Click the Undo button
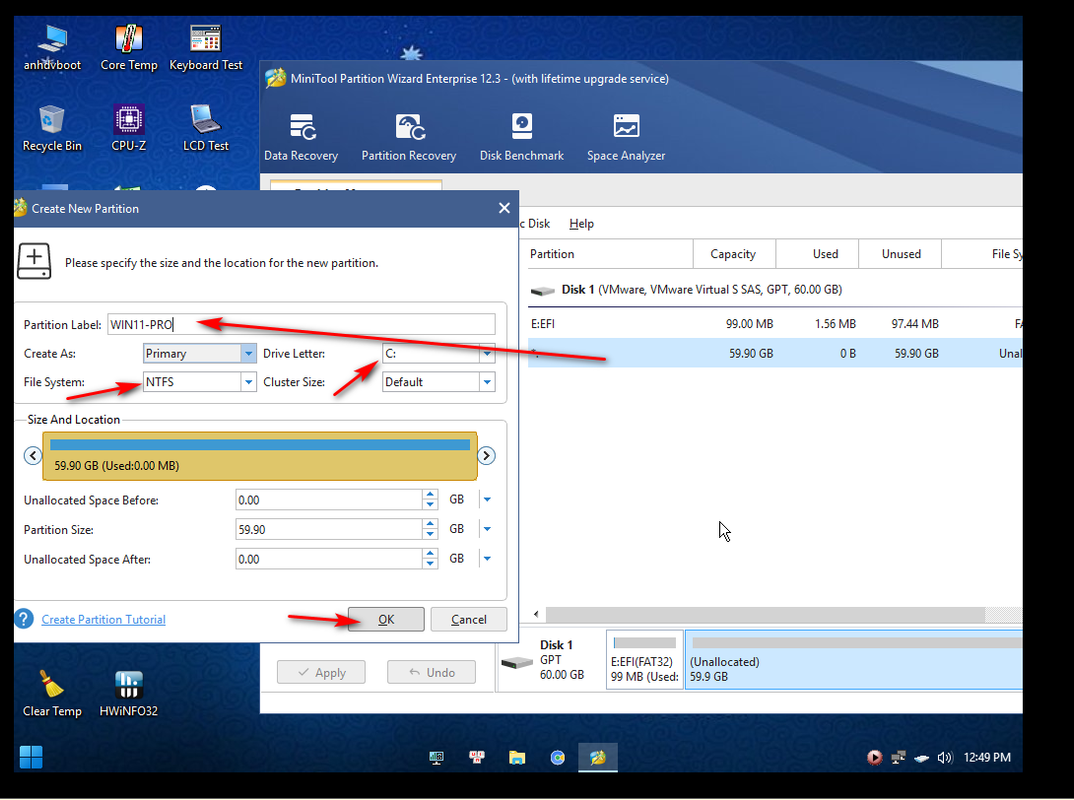 [x=432, y=673]
